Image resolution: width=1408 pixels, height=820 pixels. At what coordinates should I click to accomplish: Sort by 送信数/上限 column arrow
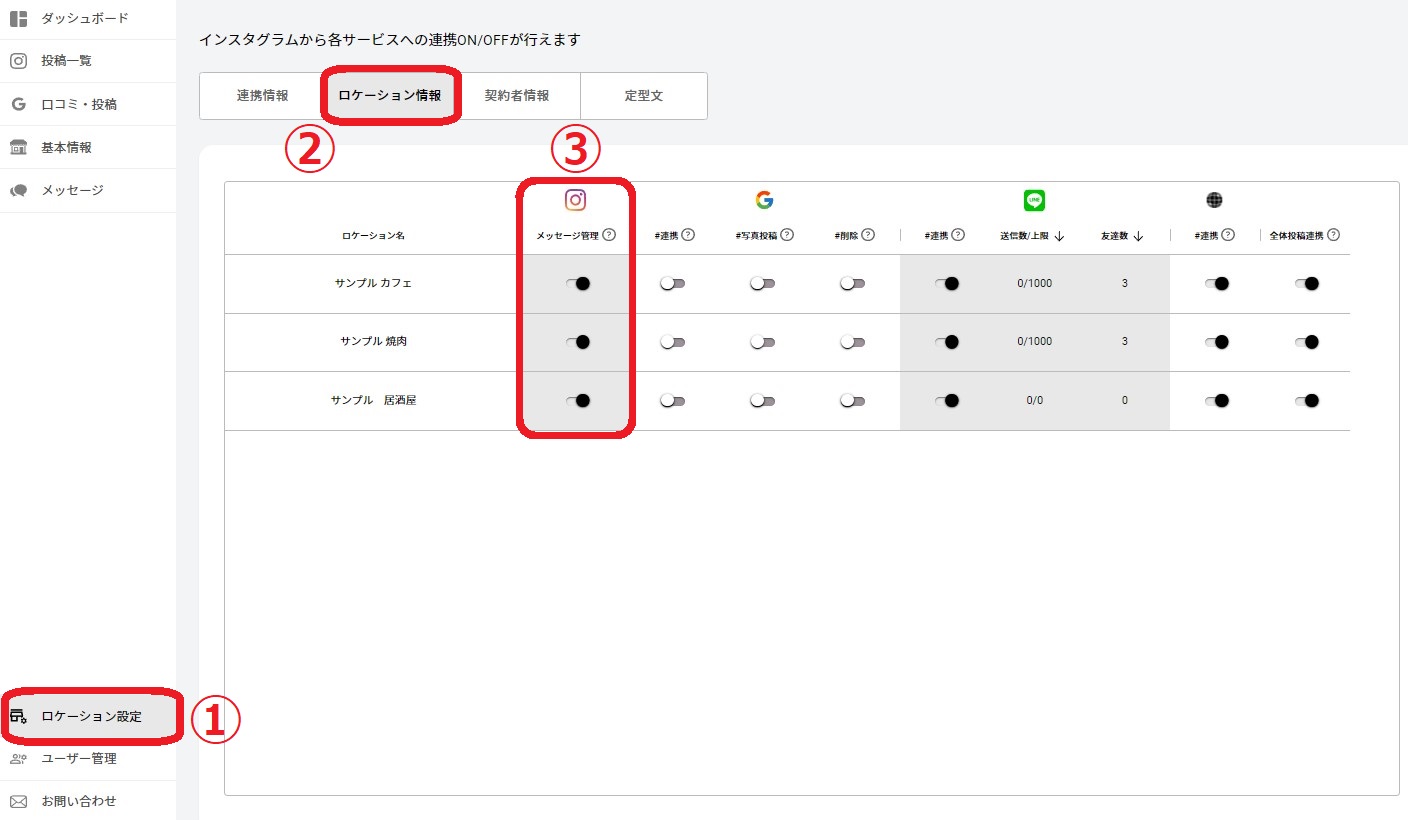point(1059,236)
